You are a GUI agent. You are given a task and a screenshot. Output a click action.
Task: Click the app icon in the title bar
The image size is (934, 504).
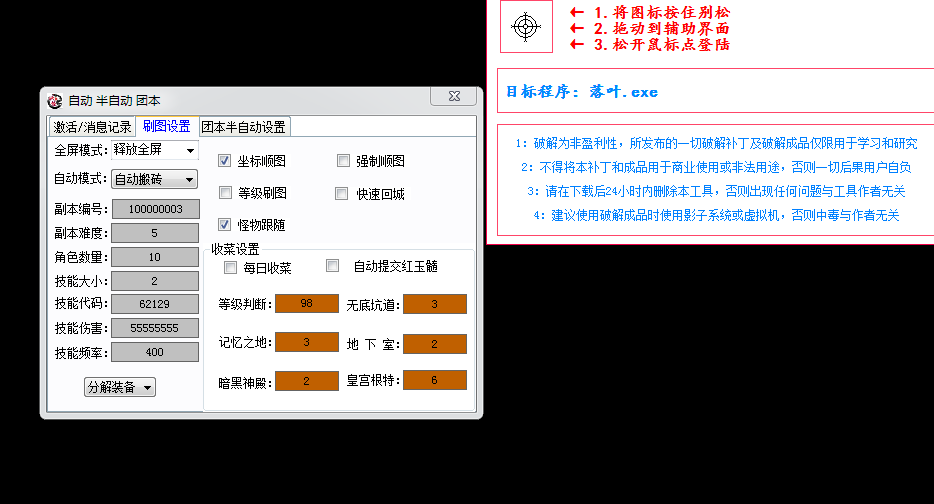tap(55, 100)
